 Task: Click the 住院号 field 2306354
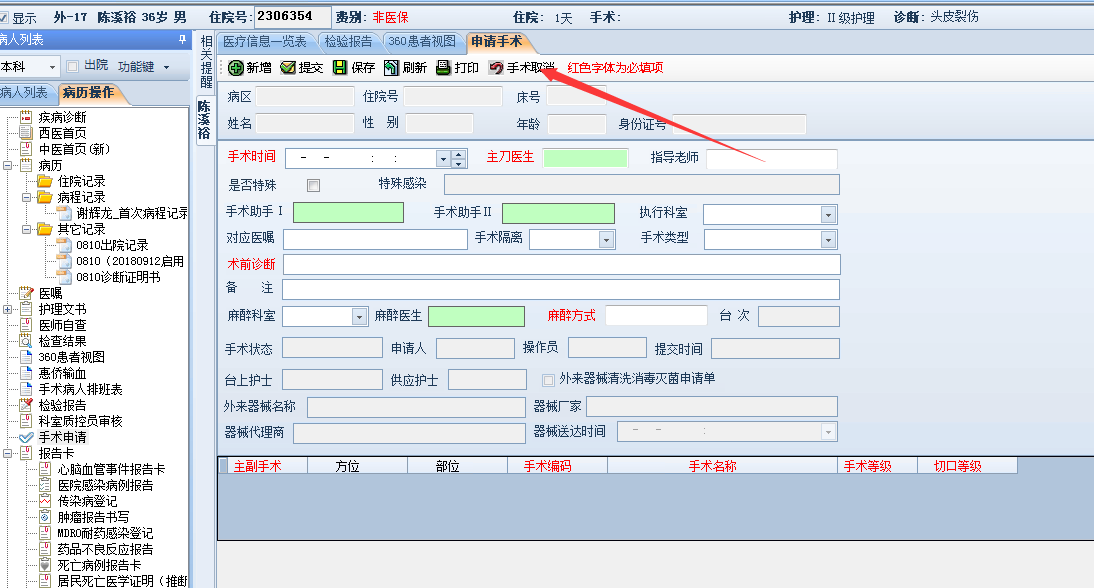pyautogui.click(x=293, y=17)
